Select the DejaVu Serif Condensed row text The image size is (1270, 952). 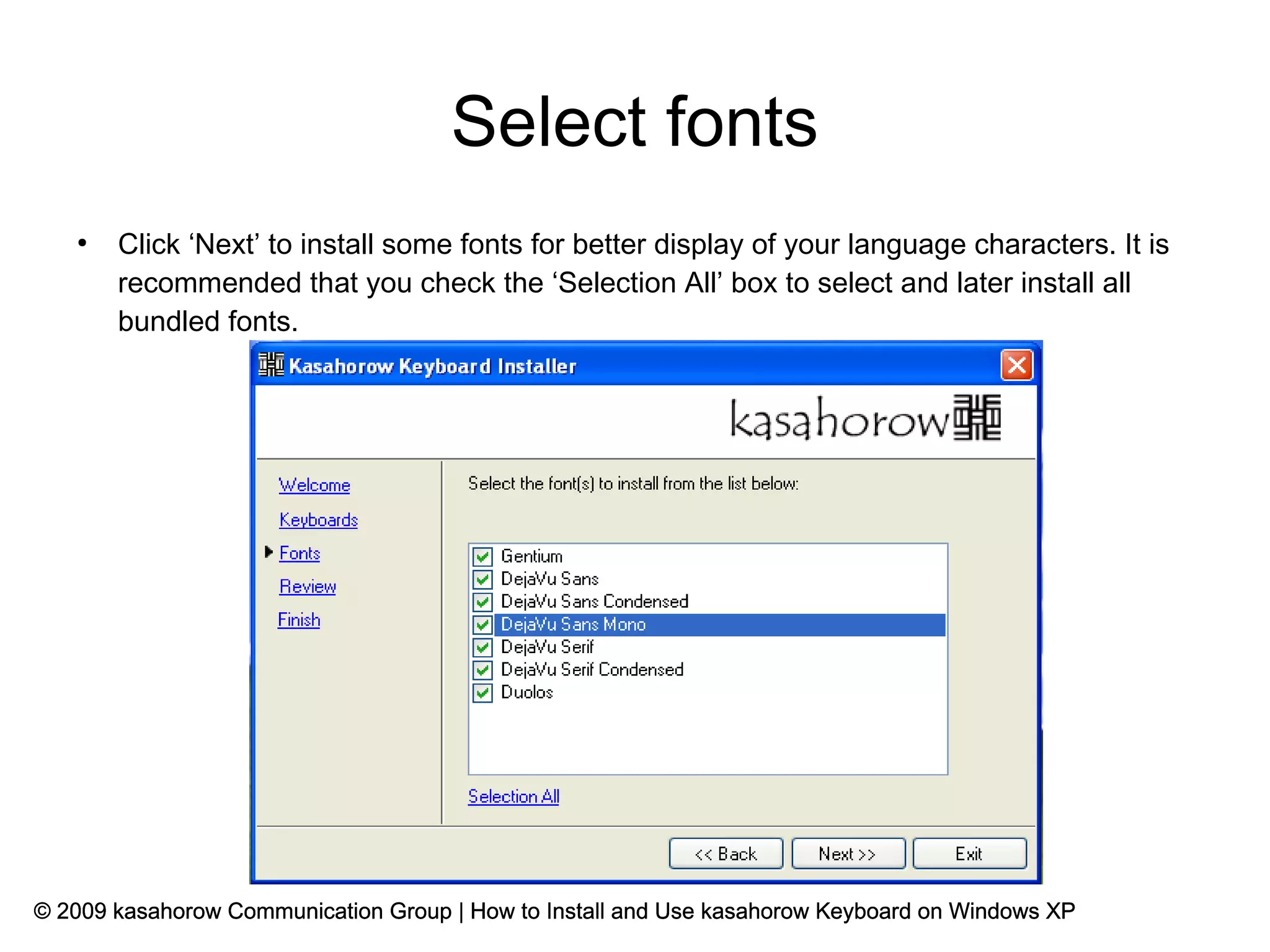592,670
